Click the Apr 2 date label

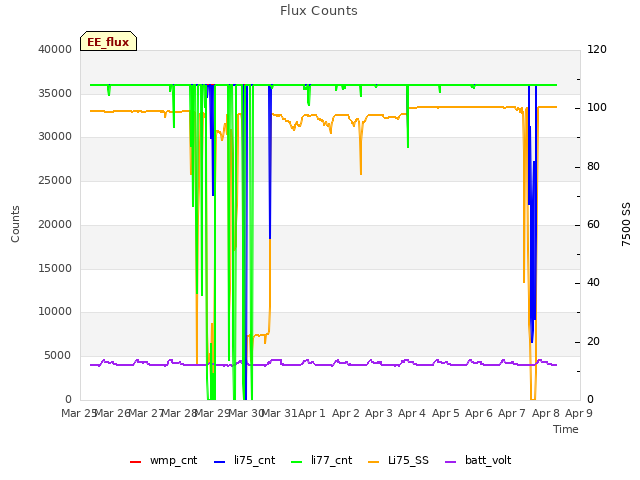(346, 413)
